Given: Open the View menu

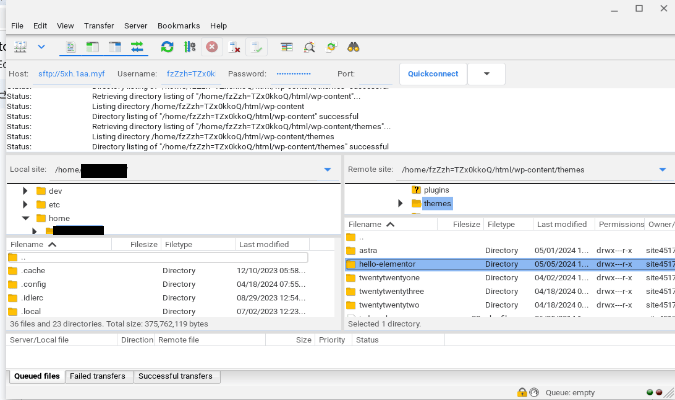Looking at the screenshot, I should [x=65, y=26].
